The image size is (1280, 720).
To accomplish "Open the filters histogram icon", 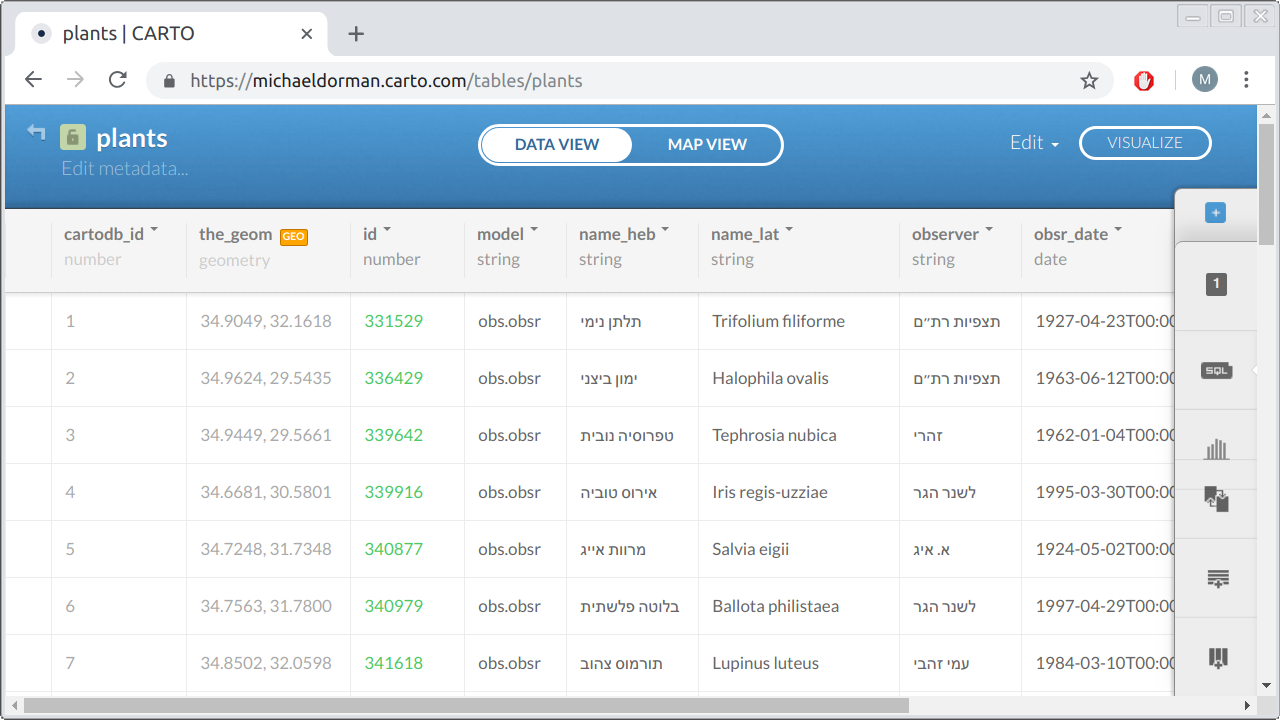I will [x=1216, y=449].
